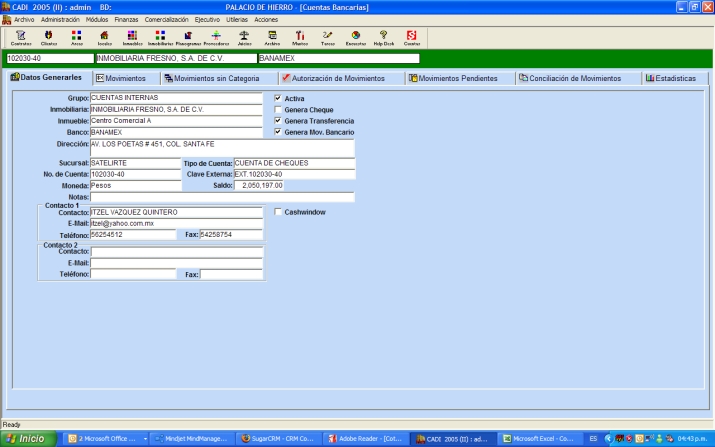This screenshot has height=447, width=715.
Task: Click the Archivo toolbar icon
Action: coord(272,38)
